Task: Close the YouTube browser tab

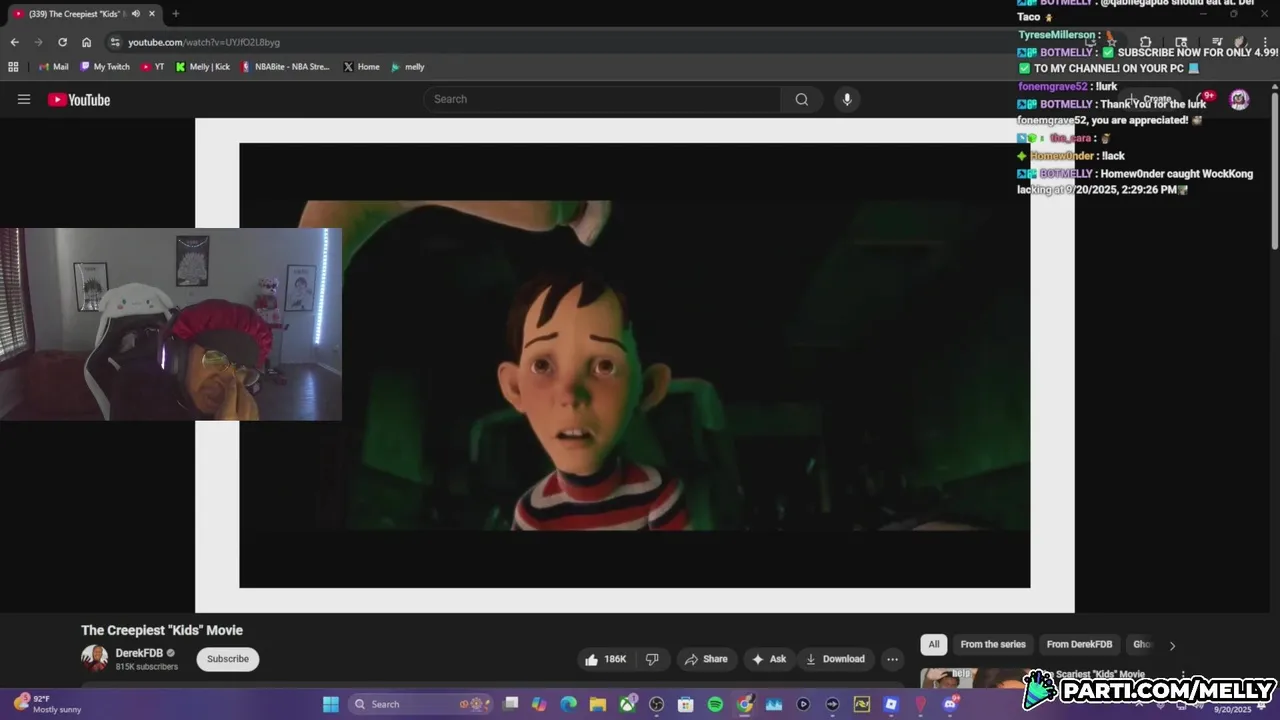Action: coord(152,14)
